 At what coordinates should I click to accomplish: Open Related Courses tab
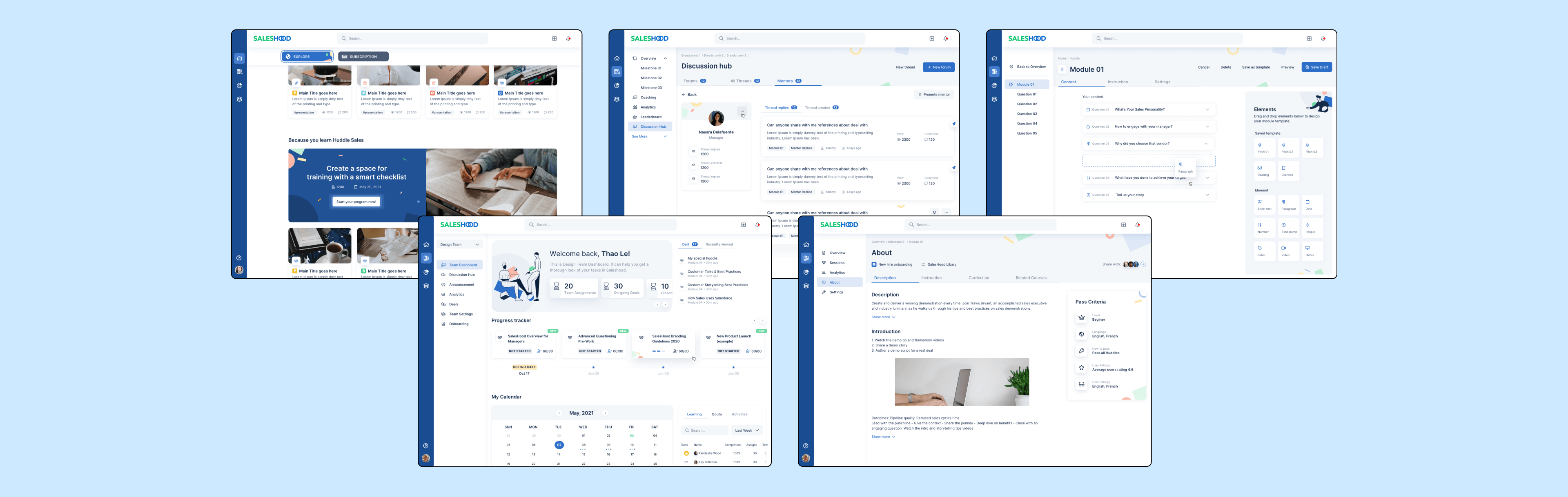[x=1031, y=278]
